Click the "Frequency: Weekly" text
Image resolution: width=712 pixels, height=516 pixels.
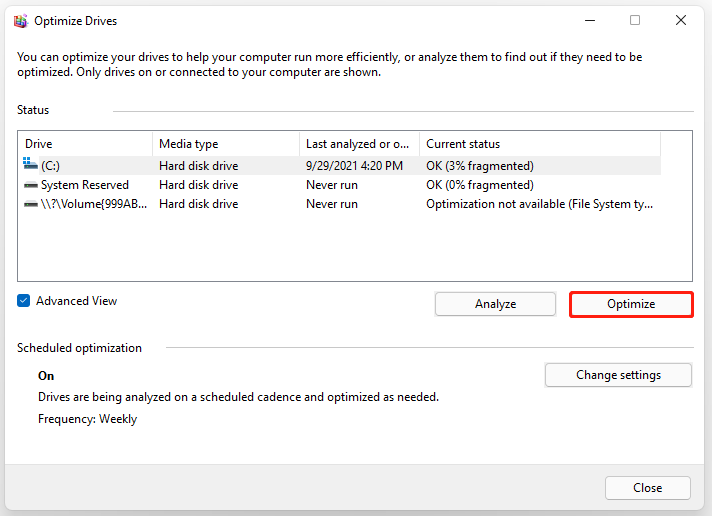(x=87, y=419)
